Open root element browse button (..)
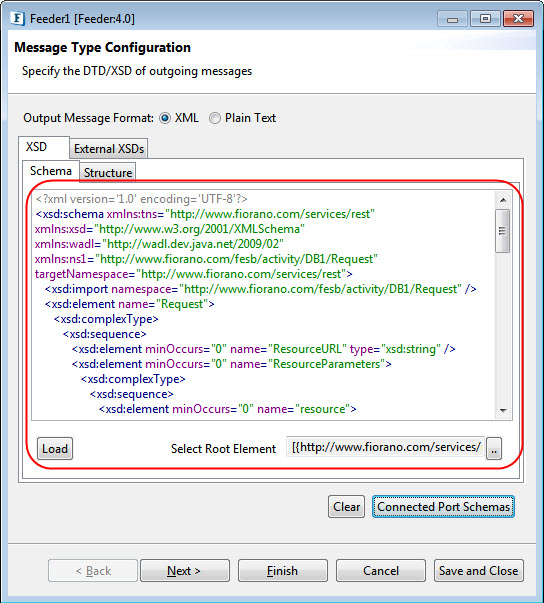 pyautogui.click(x=494, y=448)
